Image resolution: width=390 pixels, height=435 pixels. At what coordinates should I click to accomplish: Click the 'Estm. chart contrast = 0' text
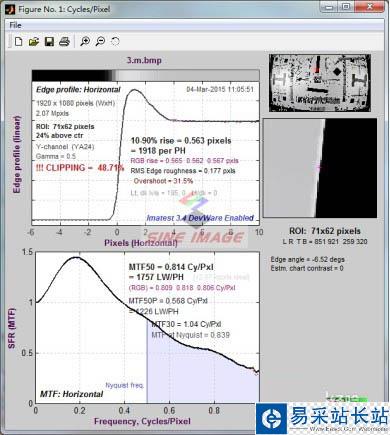click(307, 268)
